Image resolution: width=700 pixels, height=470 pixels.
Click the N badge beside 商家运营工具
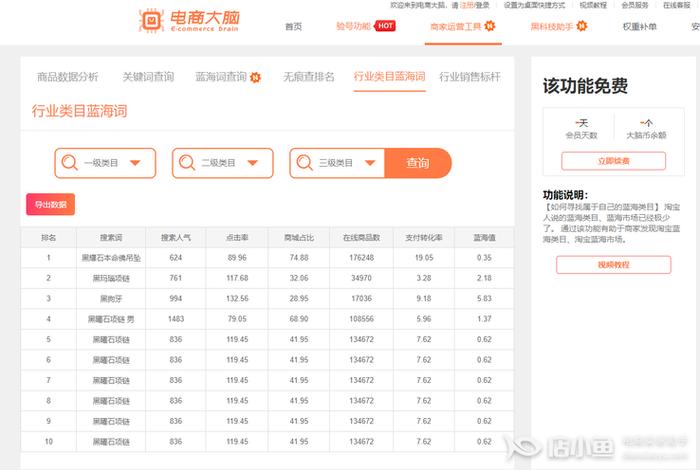pos(490,26)
